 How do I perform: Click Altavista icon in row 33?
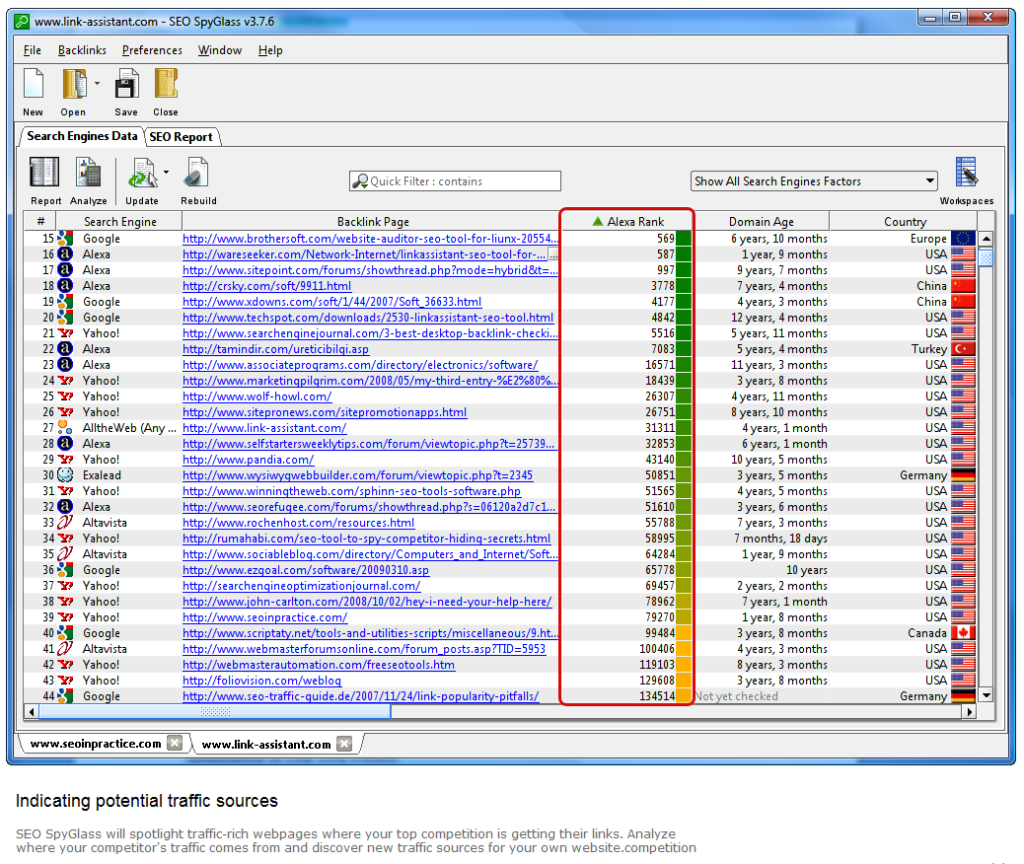coord(65,522)
